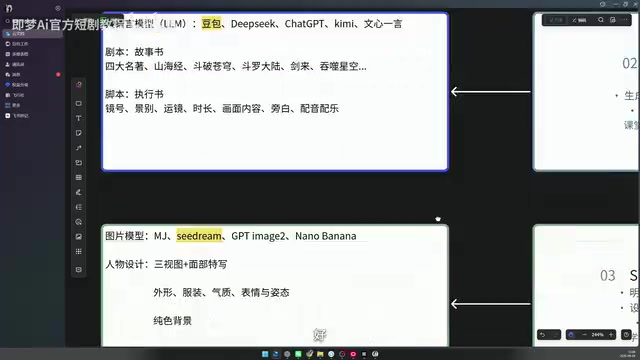Select the connector line tool
Image resolution: width=640 pixels, height=360 pixels.
[x=79, y=148]
